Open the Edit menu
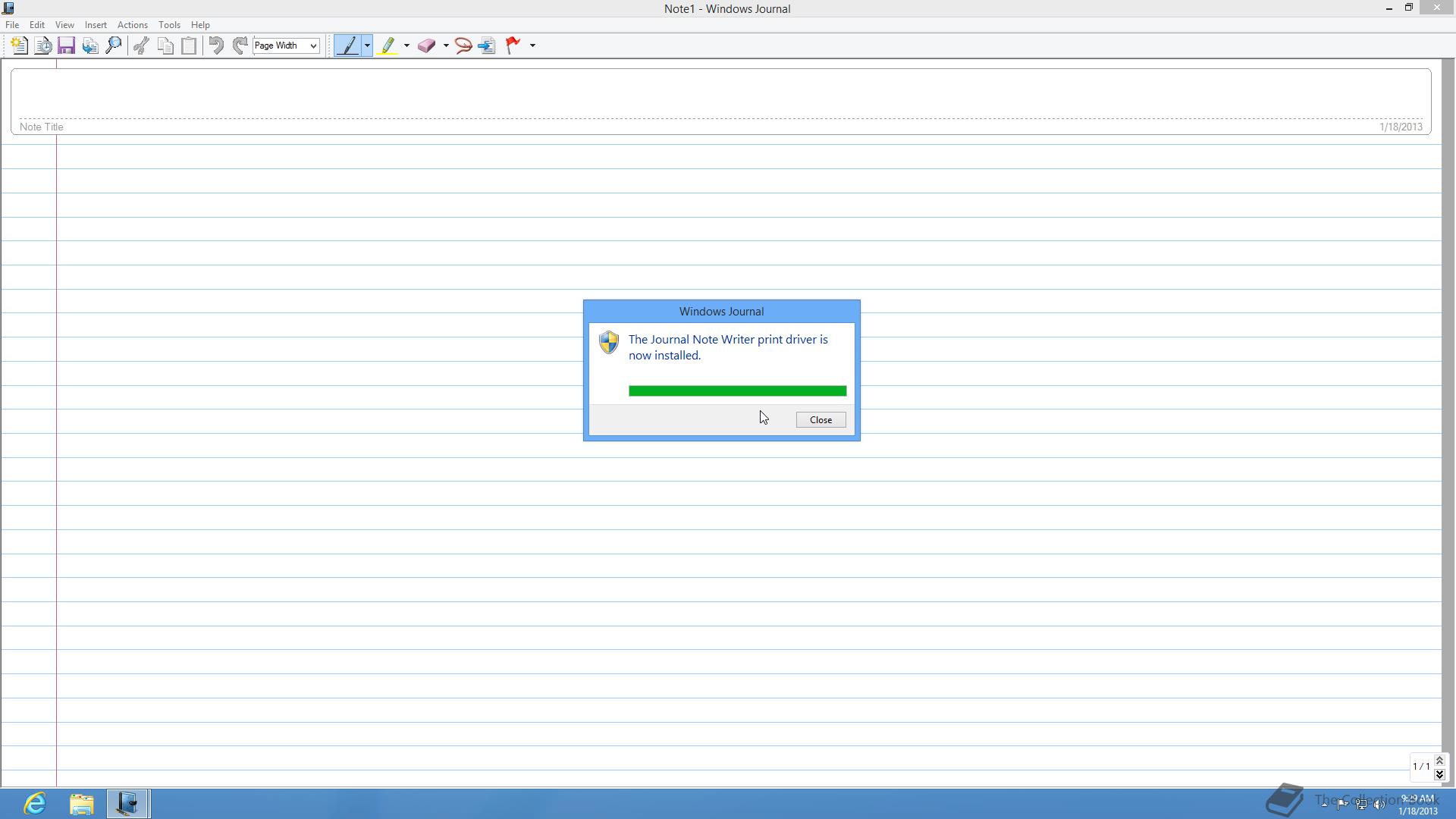1456x819 pixels. pyautogui.click(x=36, y=25)
